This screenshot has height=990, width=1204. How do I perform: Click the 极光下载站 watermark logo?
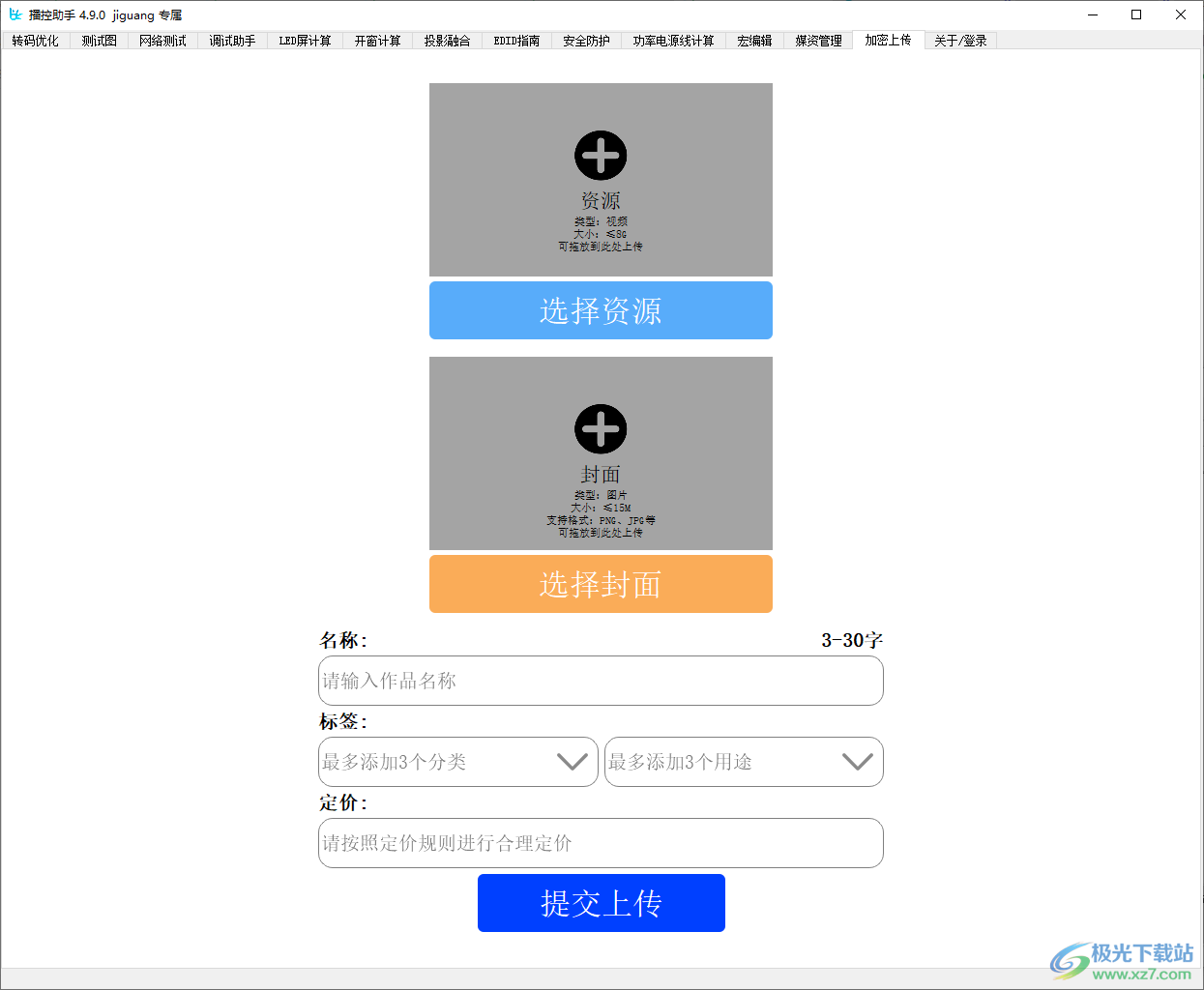[1070, 960]
